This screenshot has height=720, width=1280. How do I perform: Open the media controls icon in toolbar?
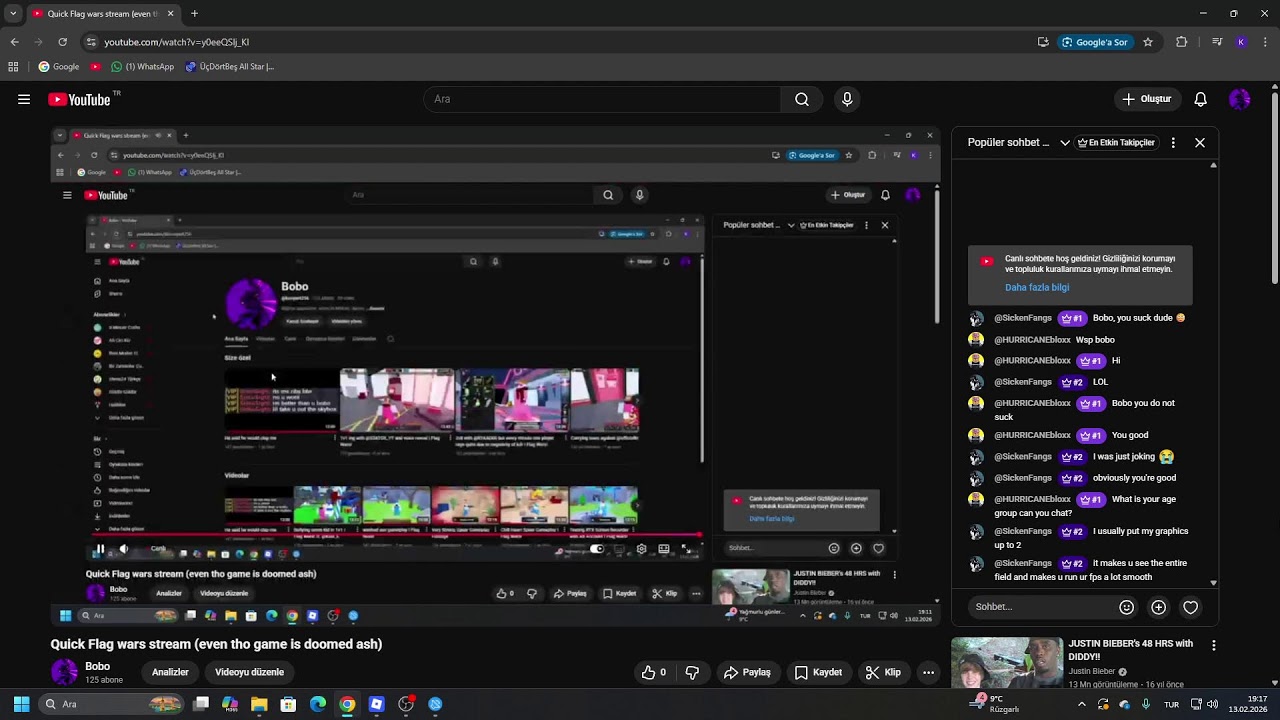pos(1217,42)
